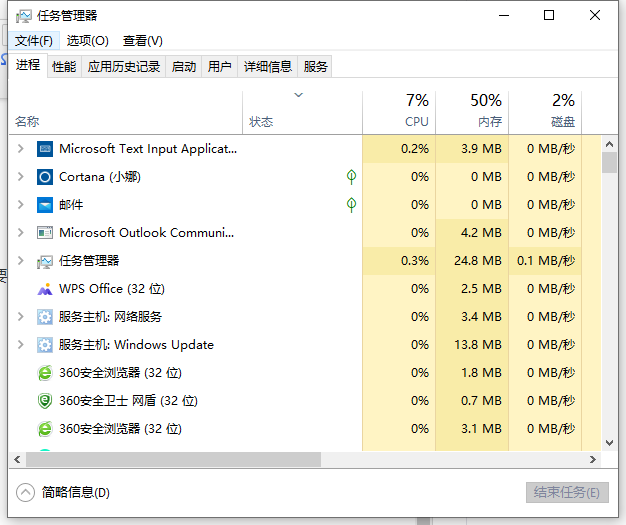Click the horizontal scrollbar right arrow
The image size is (626, 525).
[593, 460]
